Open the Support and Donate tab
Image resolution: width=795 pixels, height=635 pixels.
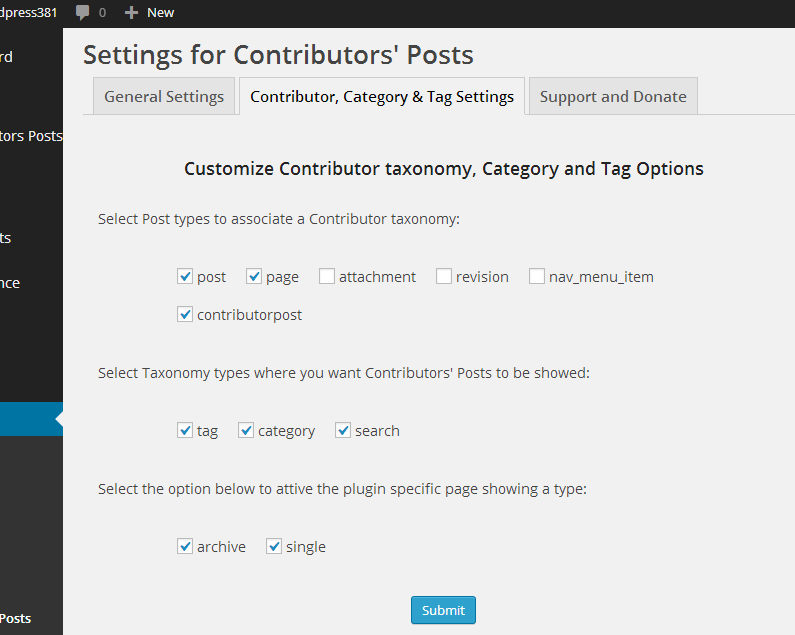click(613, 96)
